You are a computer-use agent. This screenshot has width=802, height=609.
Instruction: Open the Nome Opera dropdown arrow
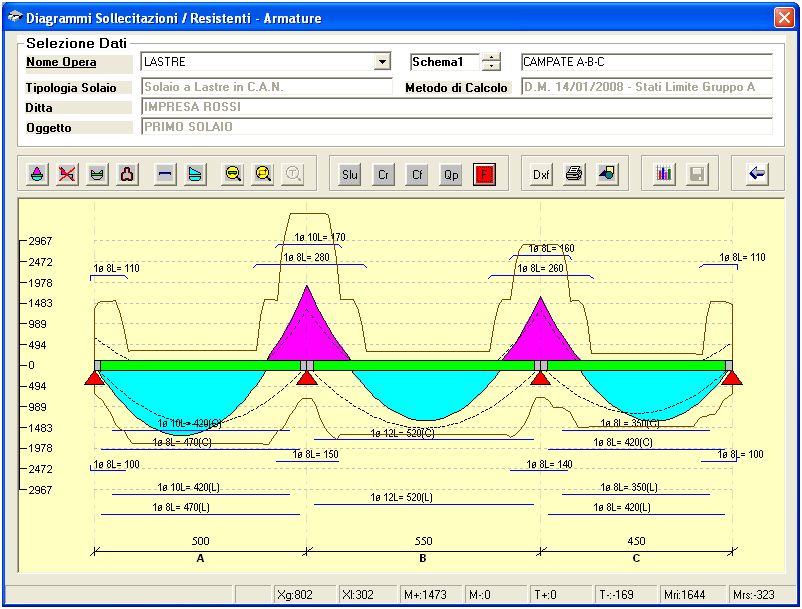click(382, 62)
